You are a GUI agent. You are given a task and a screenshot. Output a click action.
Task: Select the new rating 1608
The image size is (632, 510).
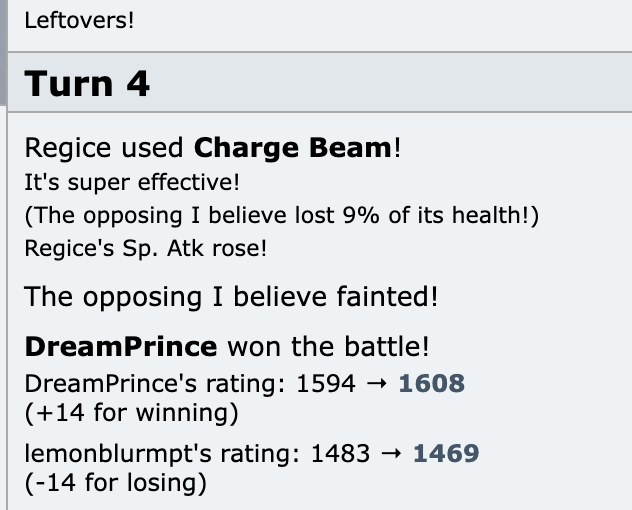click(x=432, y=383)
